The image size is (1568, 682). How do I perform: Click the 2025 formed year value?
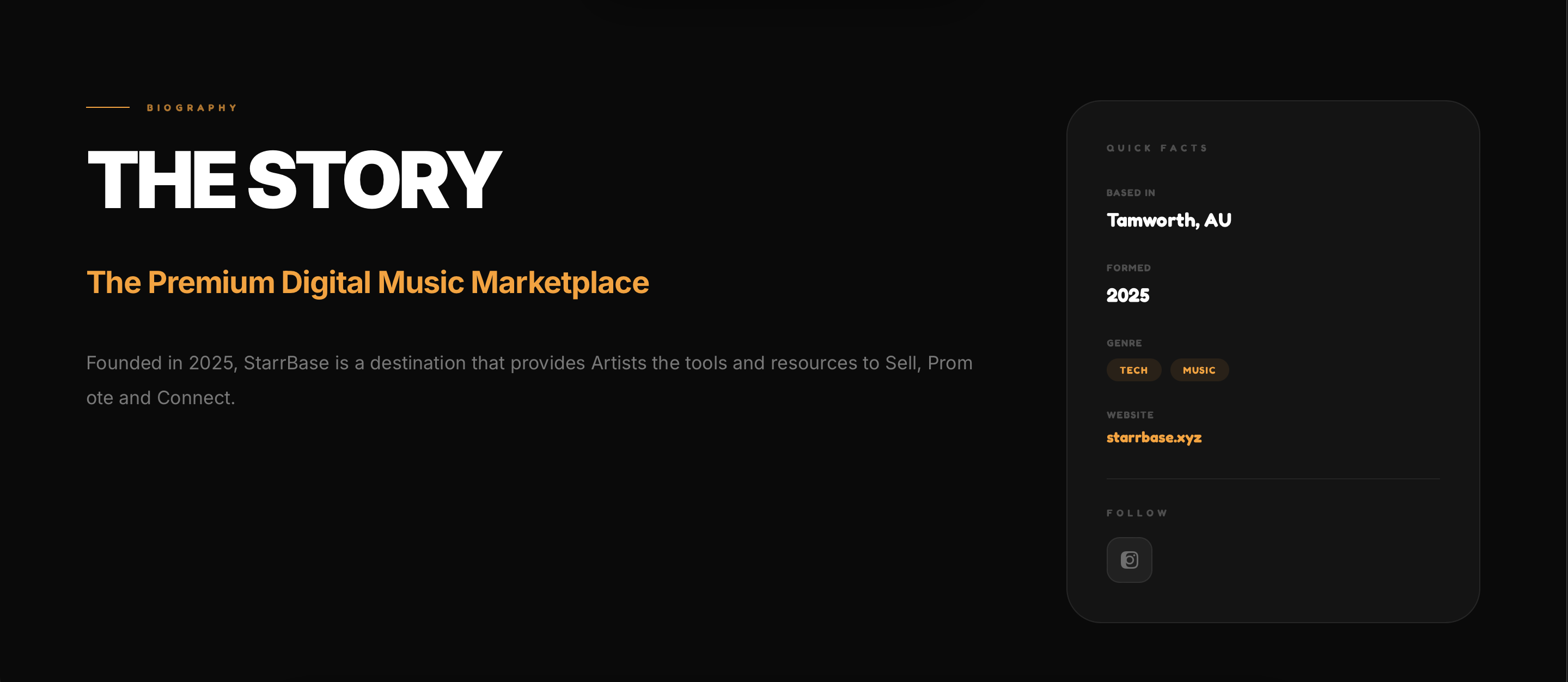[1127, 295]
